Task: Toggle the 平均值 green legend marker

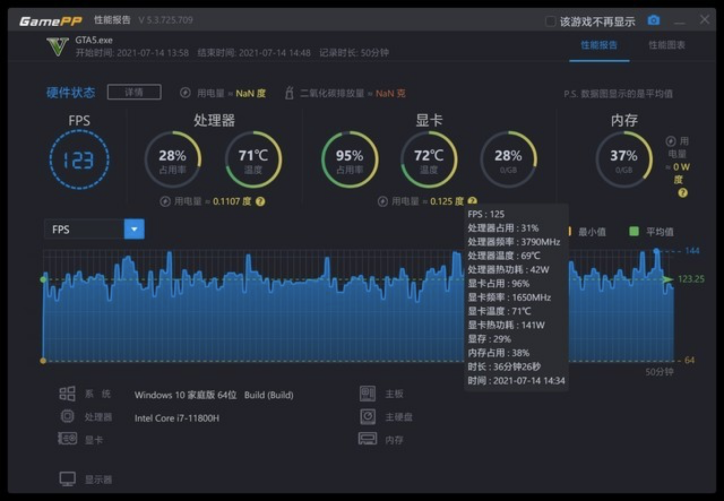Action: [633, 232]
